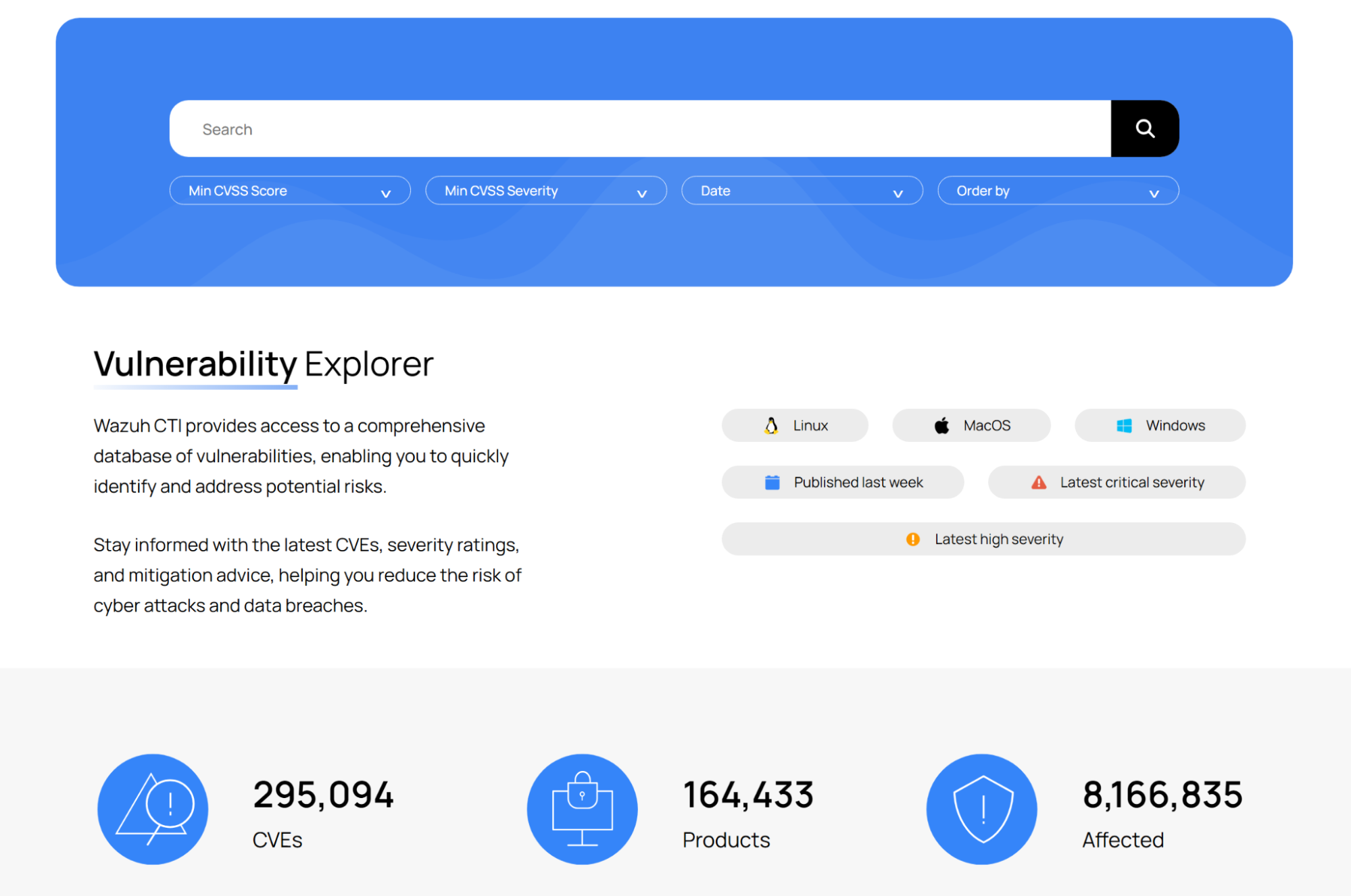Click the Affected shield alert icon

(982, 809)
